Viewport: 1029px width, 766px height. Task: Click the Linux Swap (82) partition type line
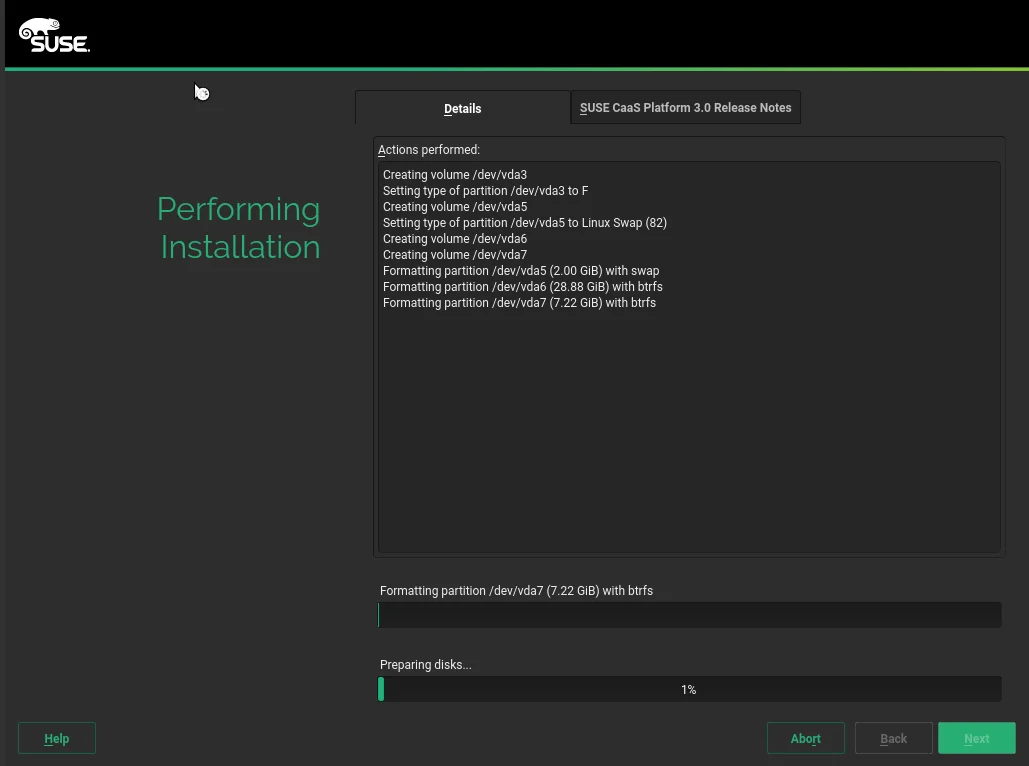[x=524, y=223]
